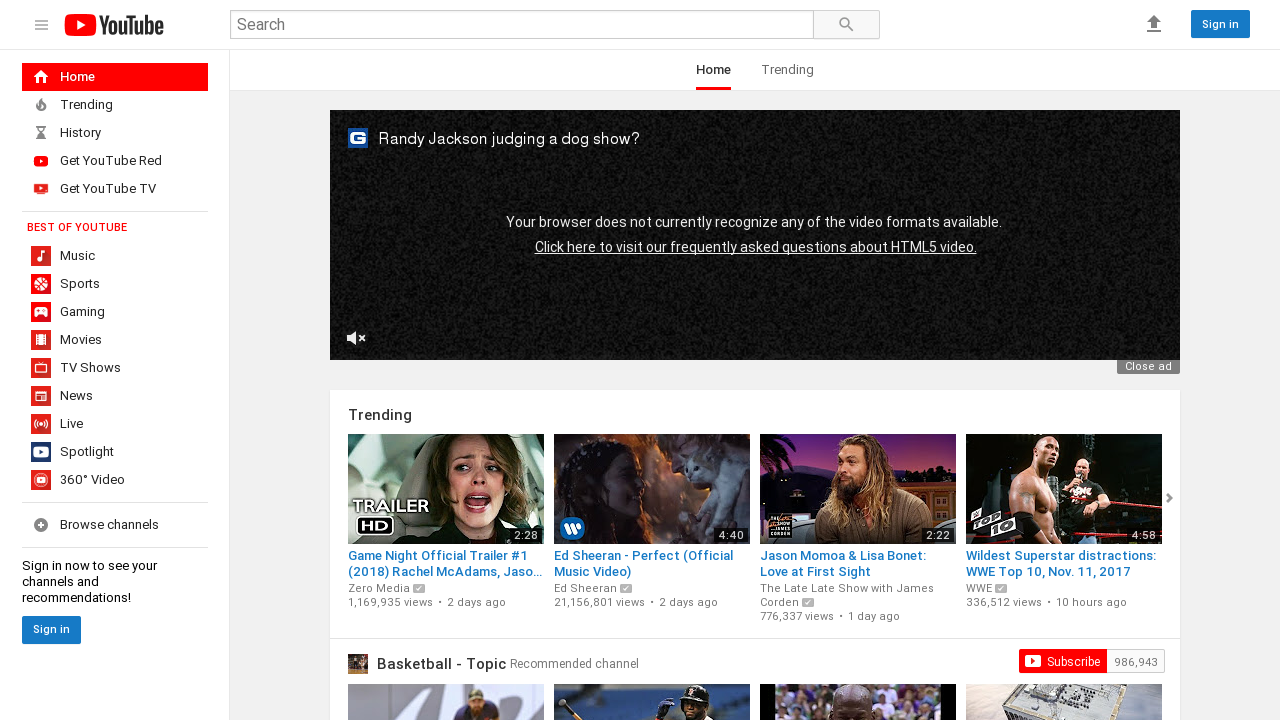Open the WWE Top 10 thumbnail
Screen dimensions: 1280x720
pyautogui.click(x=1064, y=489)
